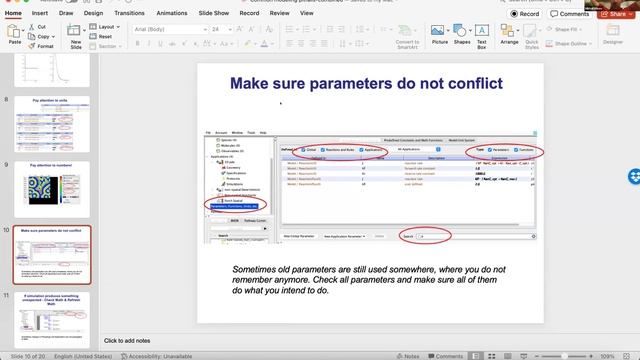The image size is (640, 360).
Task: Cut the selection with the scissors icon
Action: (31, 27)
